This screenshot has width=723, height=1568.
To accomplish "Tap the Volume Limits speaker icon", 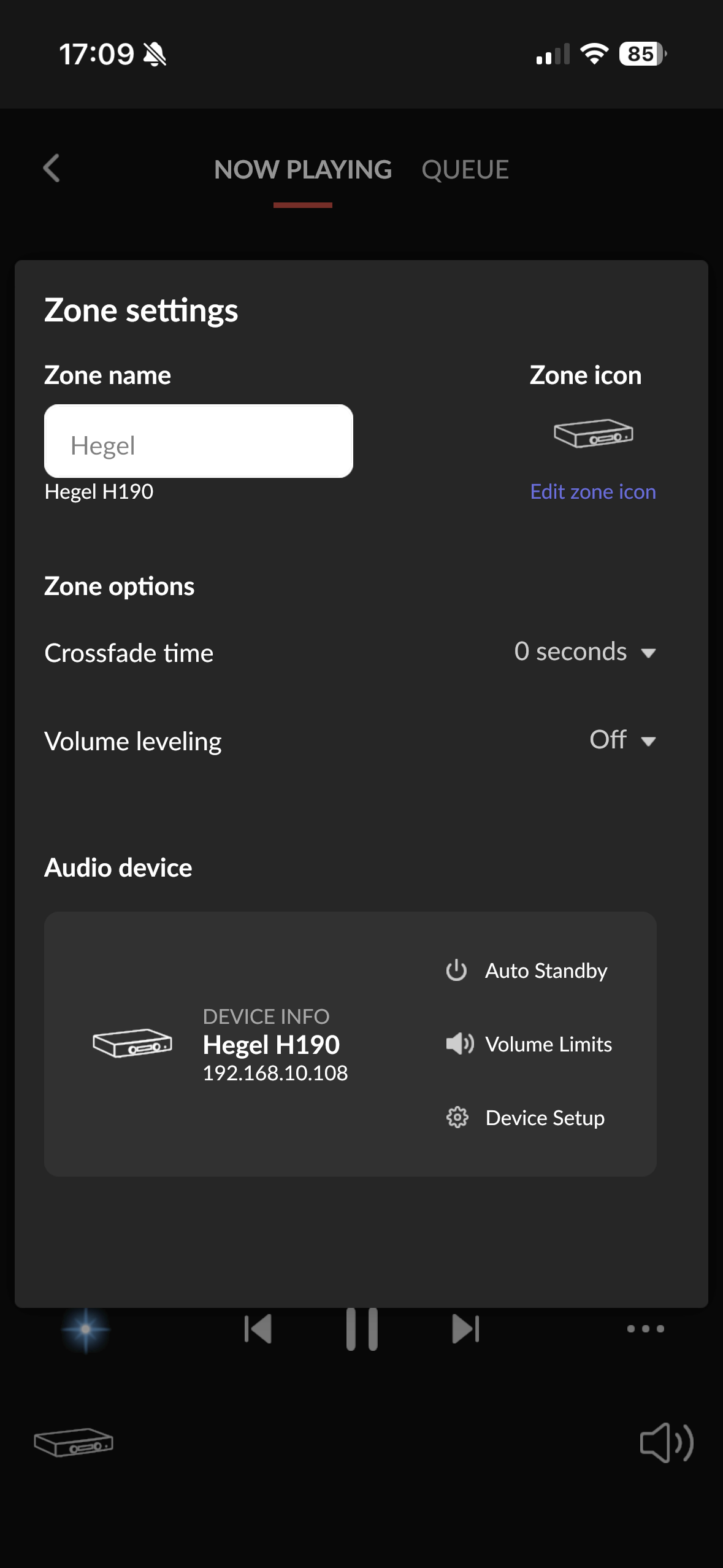I will [x=459, y=1044].
